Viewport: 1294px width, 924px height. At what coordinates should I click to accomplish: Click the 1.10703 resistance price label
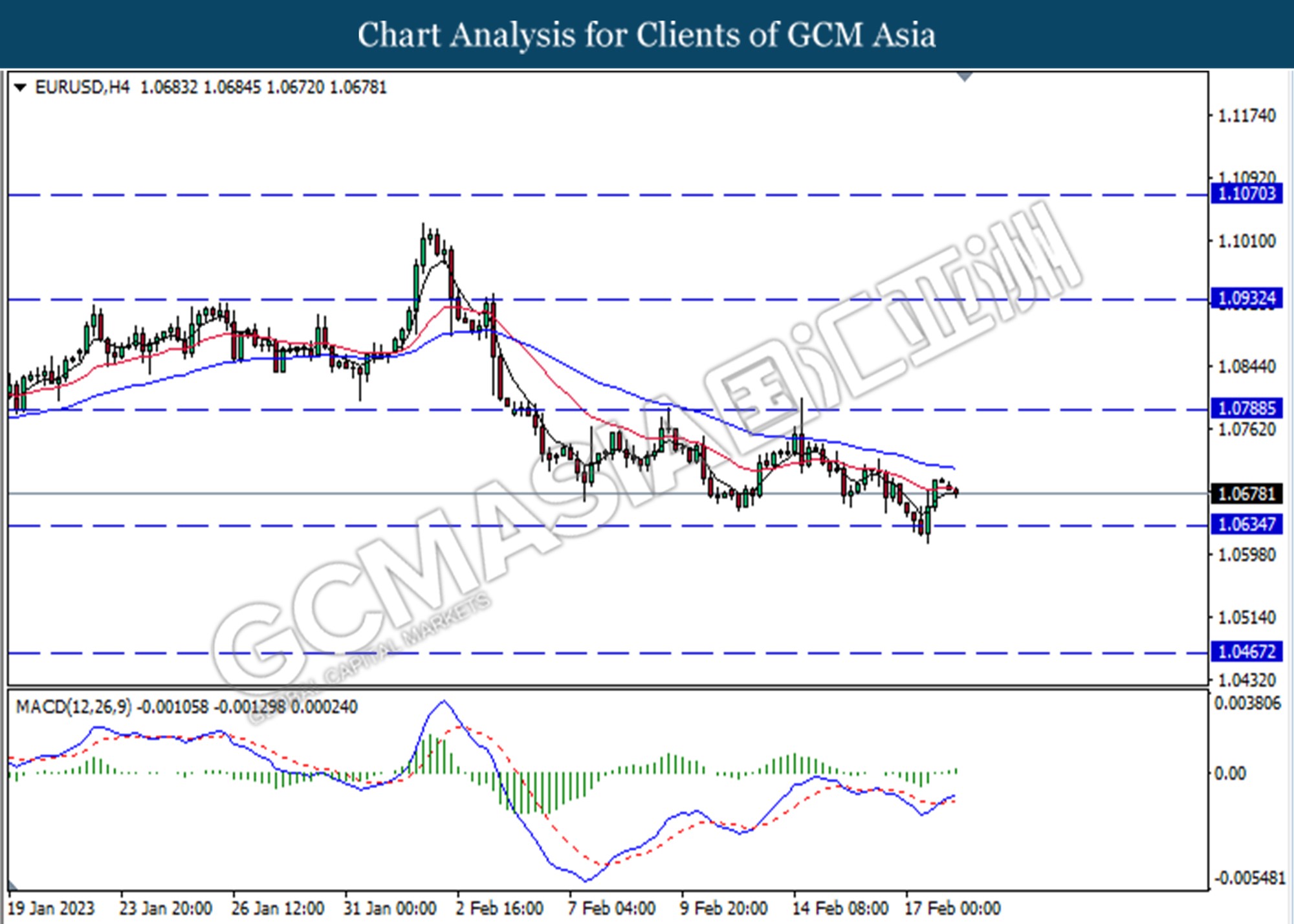click(x=1246, y=193)
